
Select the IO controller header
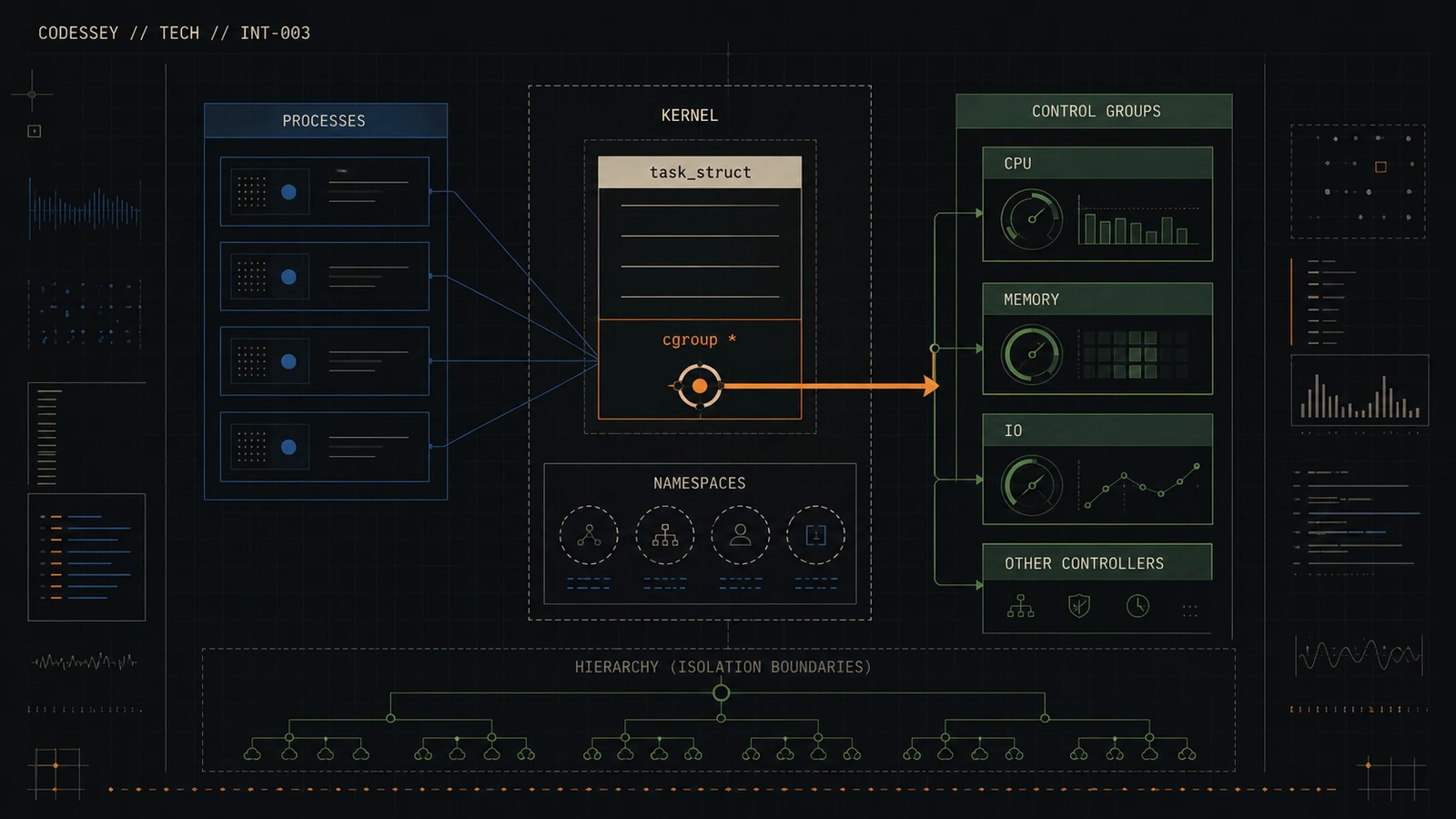click(x=1097, y=430)
